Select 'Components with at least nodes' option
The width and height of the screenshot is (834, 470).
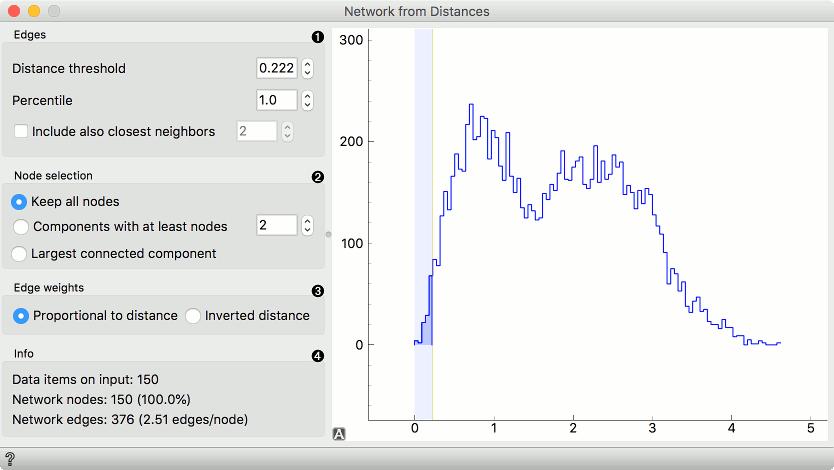[19, 226]
